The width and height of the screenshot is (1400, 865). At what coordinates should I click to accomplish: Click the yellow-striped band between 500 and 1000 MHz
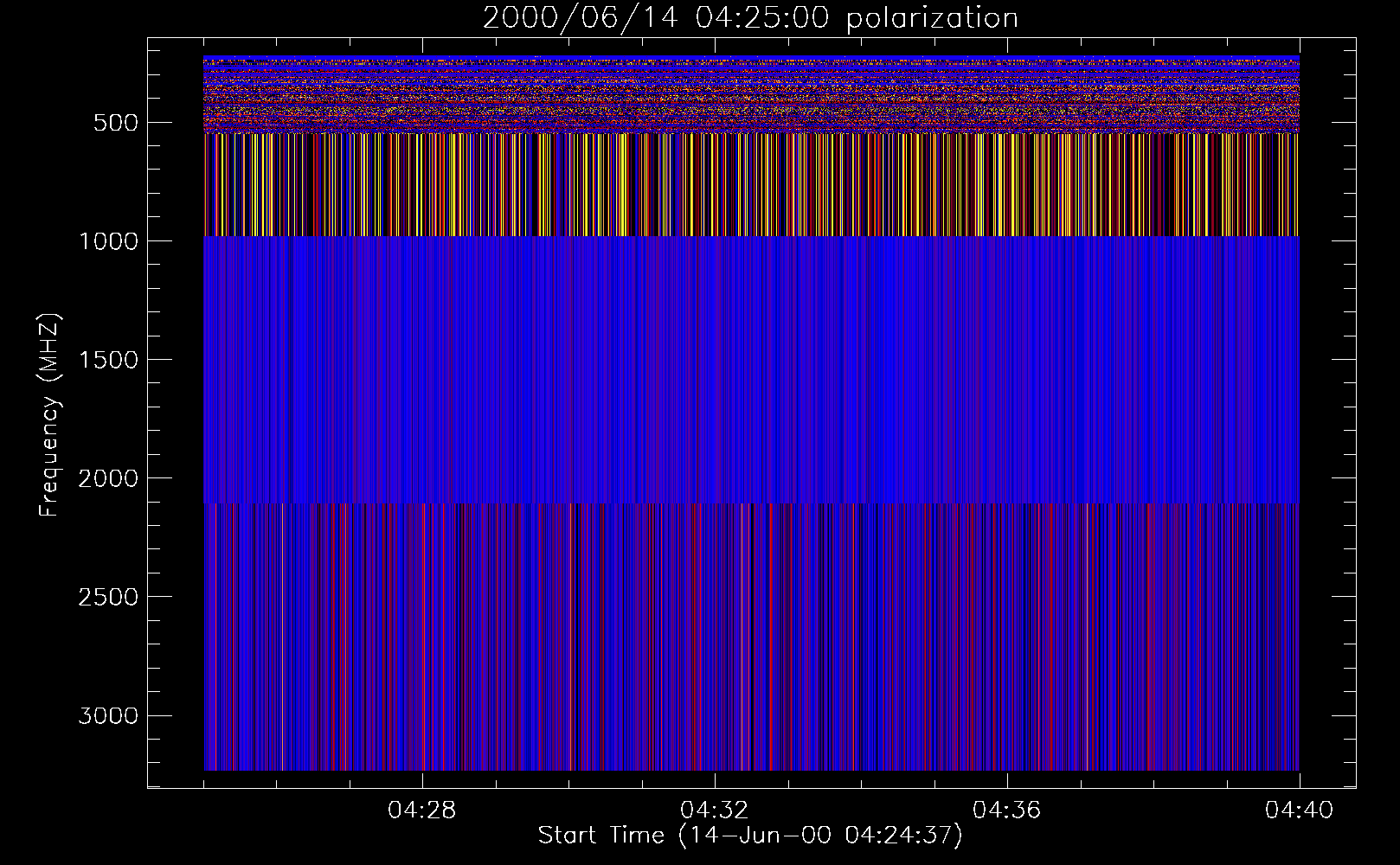click(x=751, y=185)
